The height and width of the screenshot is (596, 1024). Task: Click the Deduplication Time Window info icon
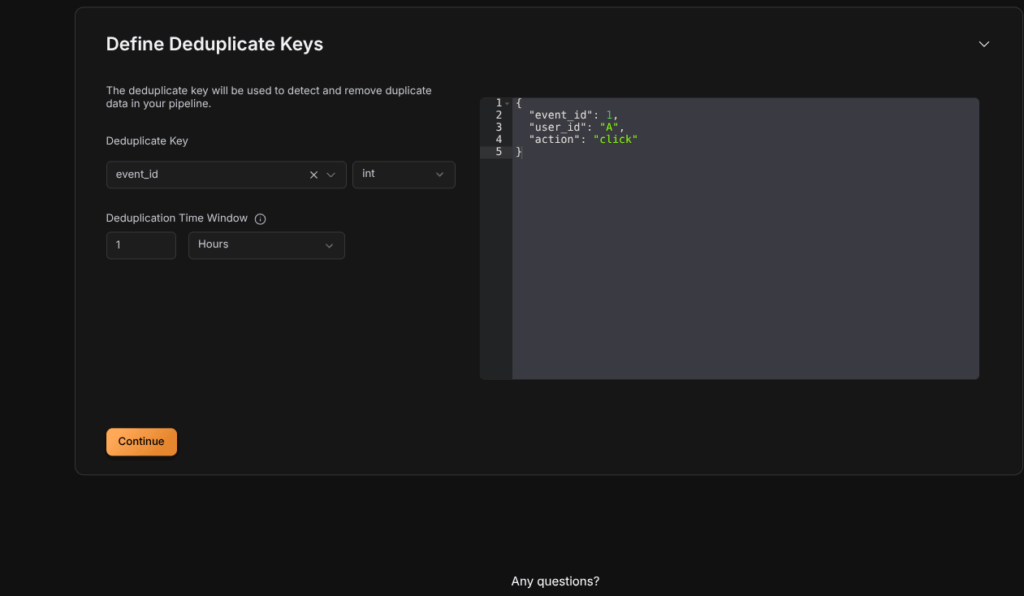coord(260,219)
